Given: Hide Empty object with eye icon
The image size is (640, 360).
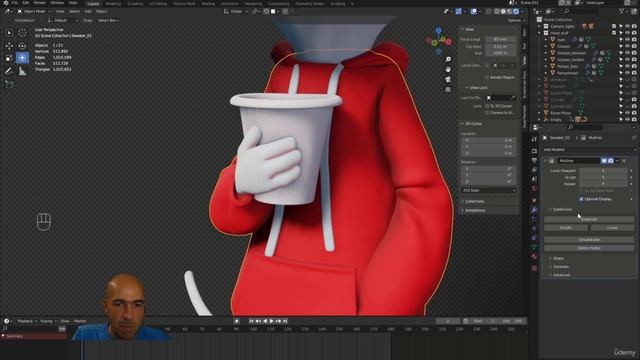Looking at the screenshot, I should pos(627,120).
